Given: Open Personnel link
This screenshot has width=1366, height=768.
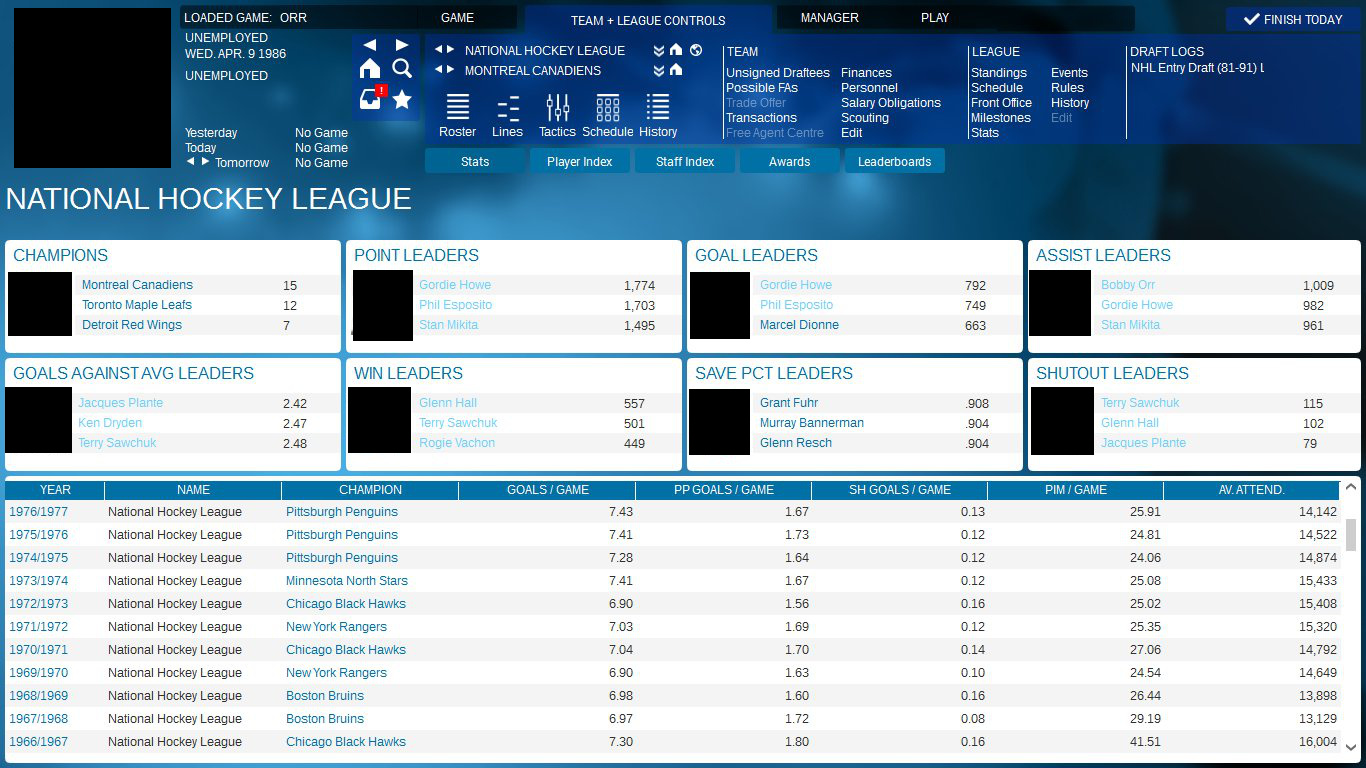Looking at the screenshot, I should 869,88.
